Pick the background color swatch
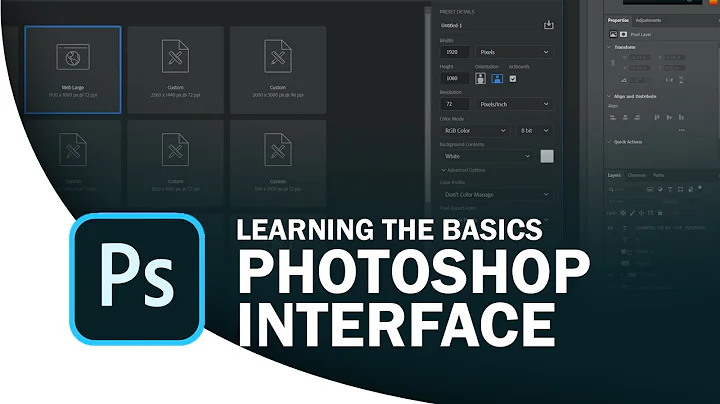Image resolution: width=720 pixels, height=404 pixels. click(546, 156)
